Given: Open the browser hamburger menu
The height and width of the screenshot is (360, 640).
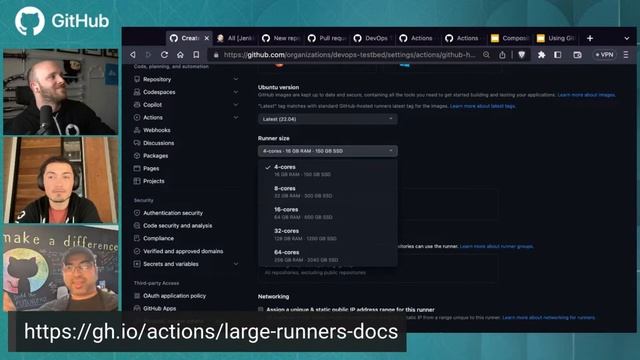Looking at the screenshot, I should 626,55.
